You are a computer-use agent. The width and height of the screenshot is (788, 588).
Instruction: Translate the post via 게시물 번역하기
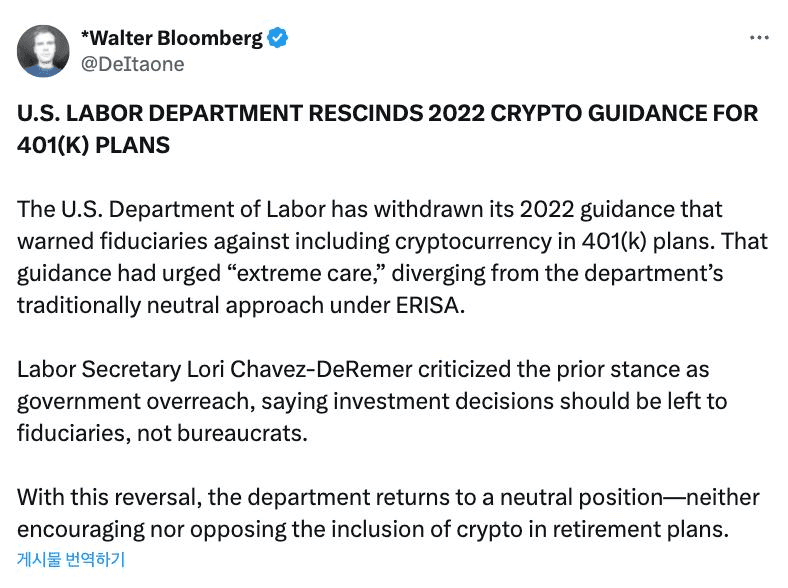[x=71, y=559]
